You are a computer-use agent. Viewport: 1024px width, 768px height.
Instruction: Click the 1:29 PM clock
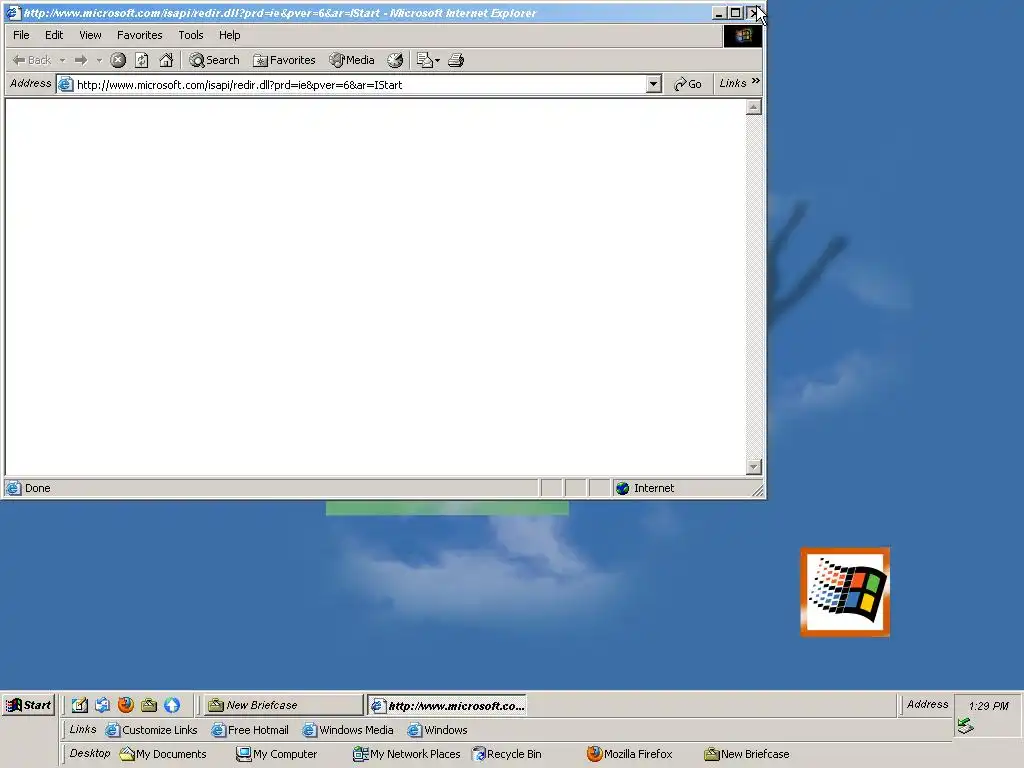click(x=989, y=706)
